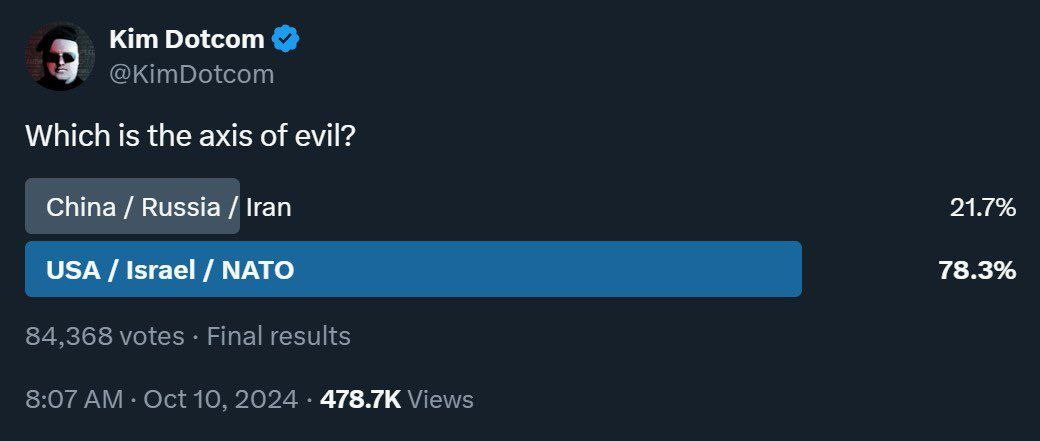Click the word "China" in first option
The height and width of the screenshot is (441, 1040).
[x=81, y=207]
